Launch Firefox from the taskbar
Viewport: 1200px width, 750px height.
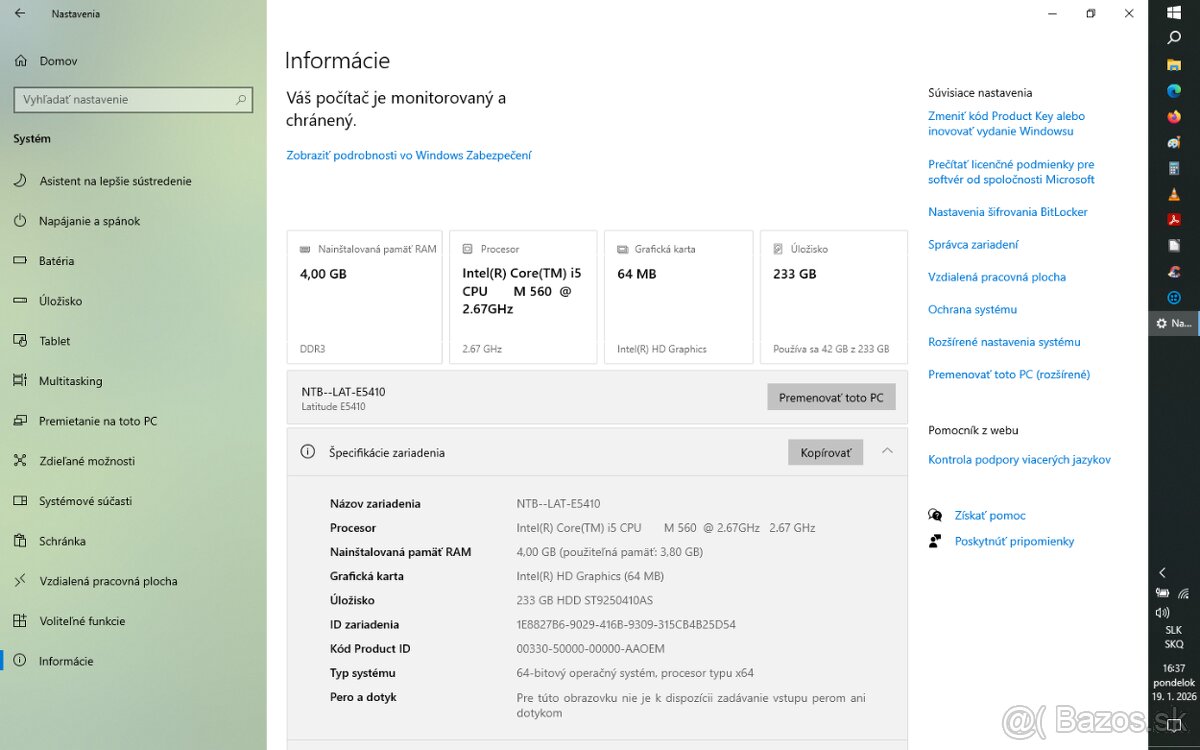tap(1174, 117)
